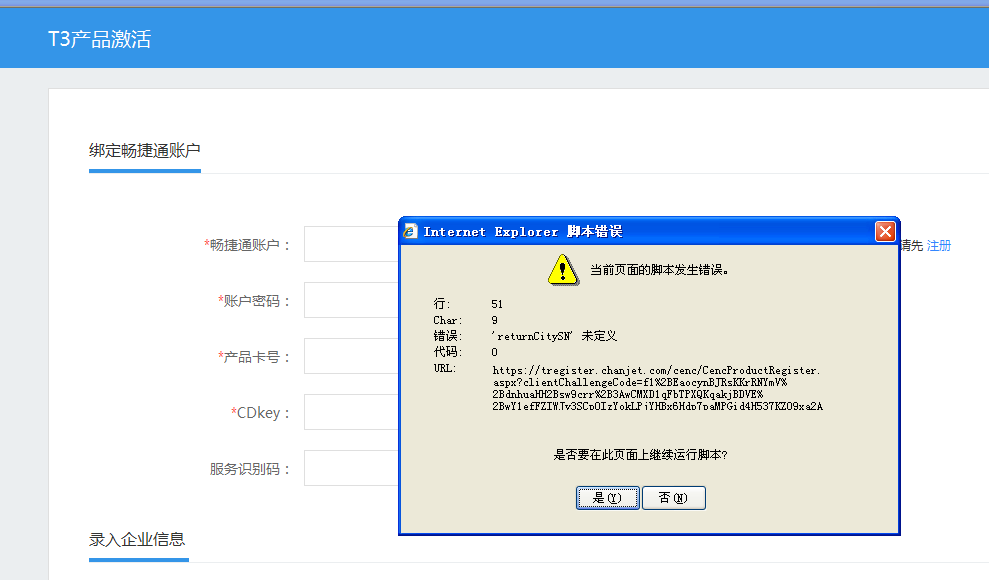Click the 否(N) button in script error dialog
The width and height of the screenshot is (989, 580).
click(x=674, y=498)
